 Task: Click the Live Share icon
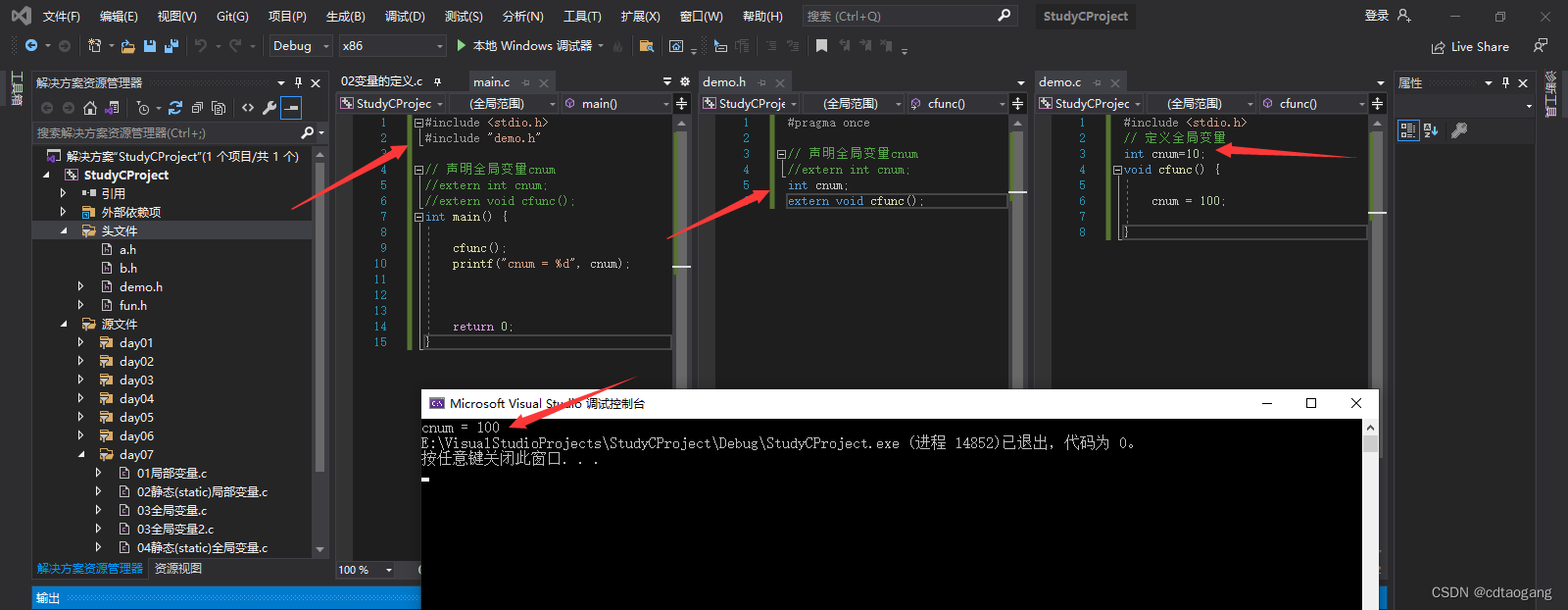click(x=1439, y=47)
